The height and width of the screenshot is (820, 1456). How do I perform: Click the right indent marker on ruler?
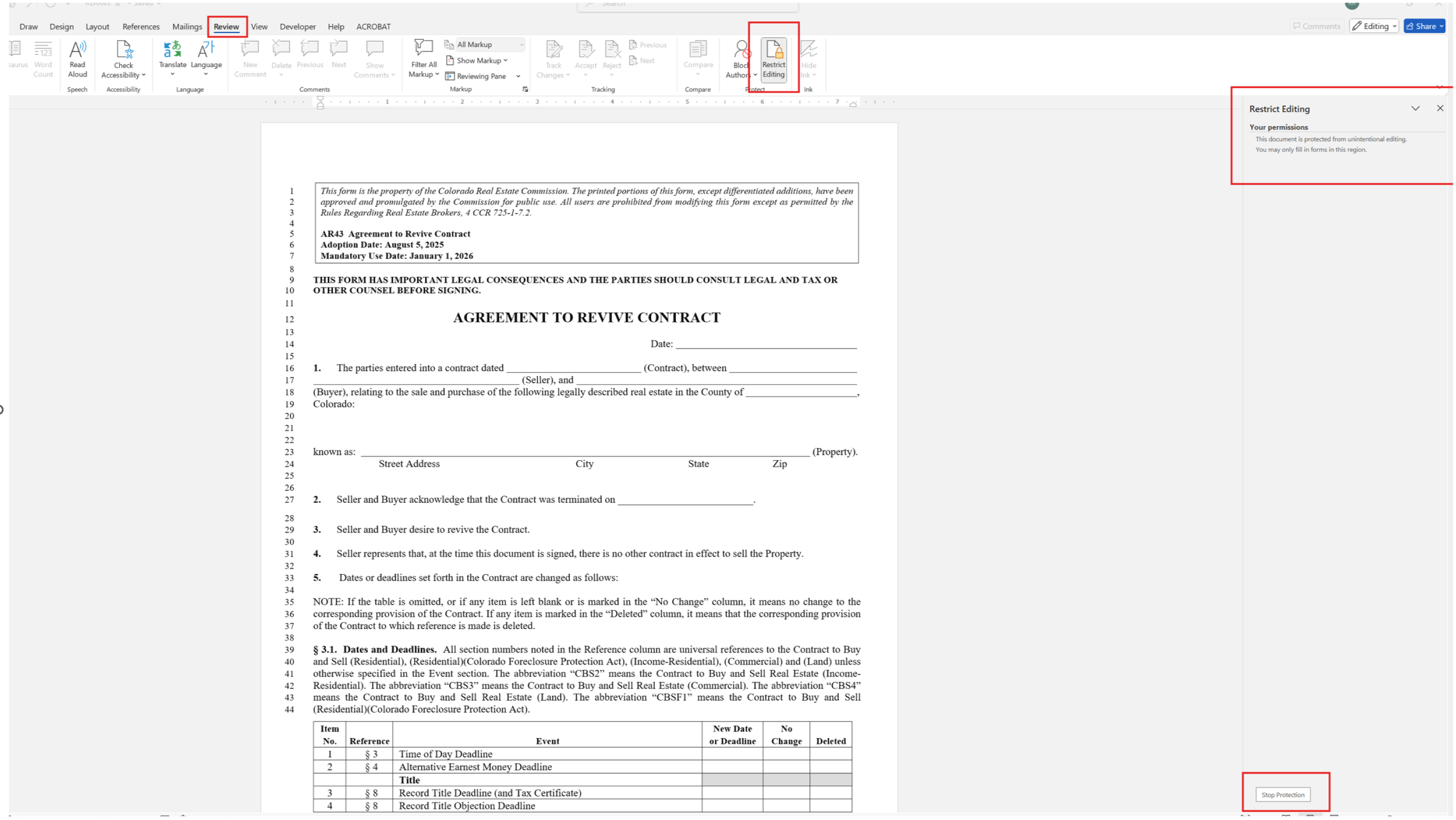[x=852, y=104]
